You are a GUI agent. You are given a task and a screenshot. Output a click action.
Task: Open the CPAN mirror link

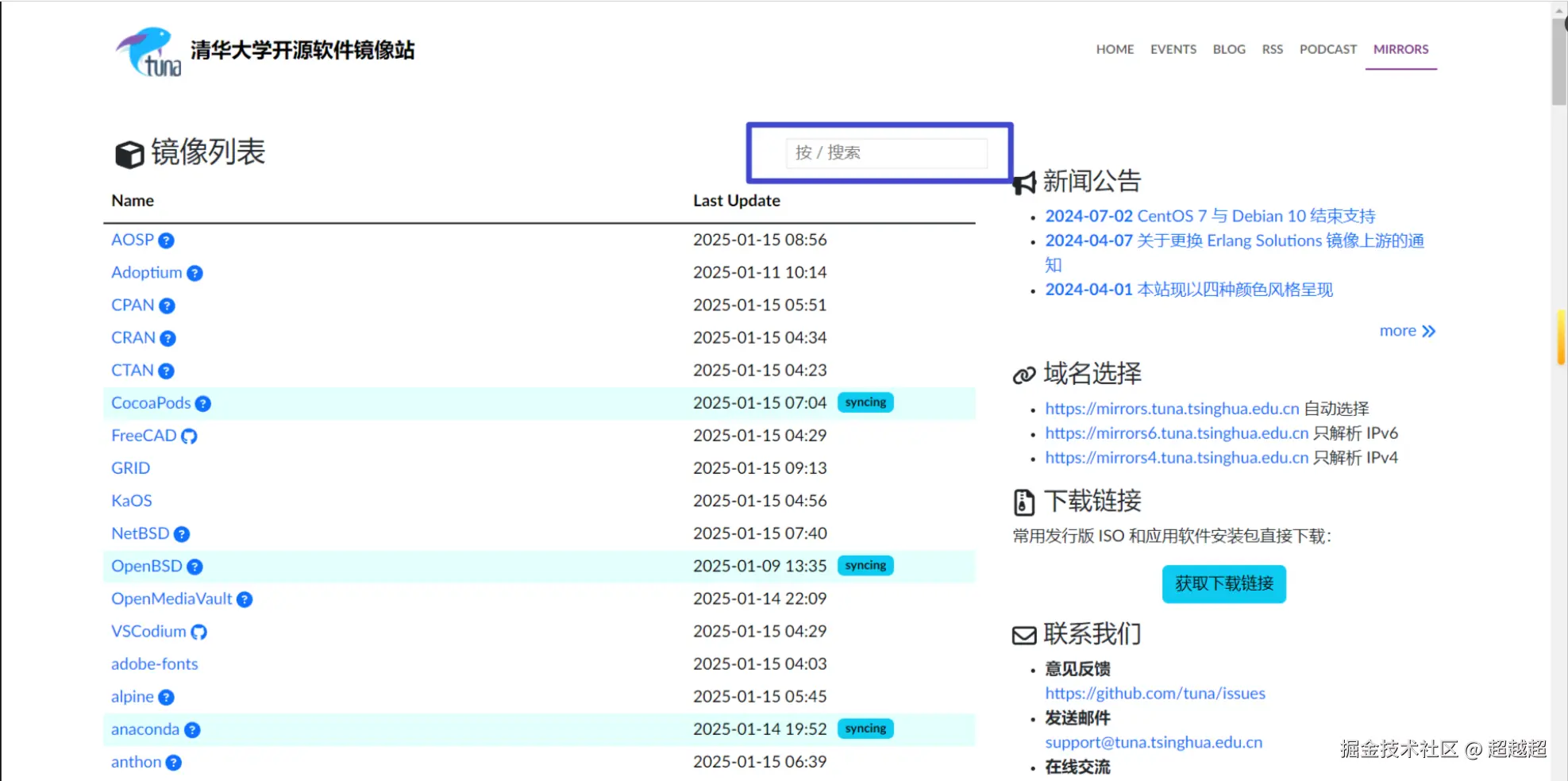pyautogui.click(x=133, y=305)
